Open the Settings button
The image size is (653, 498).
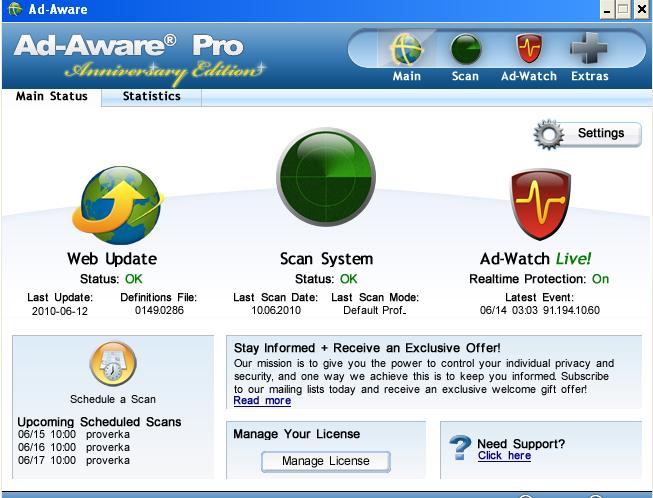pyautogui.click(x=588, y=133)
